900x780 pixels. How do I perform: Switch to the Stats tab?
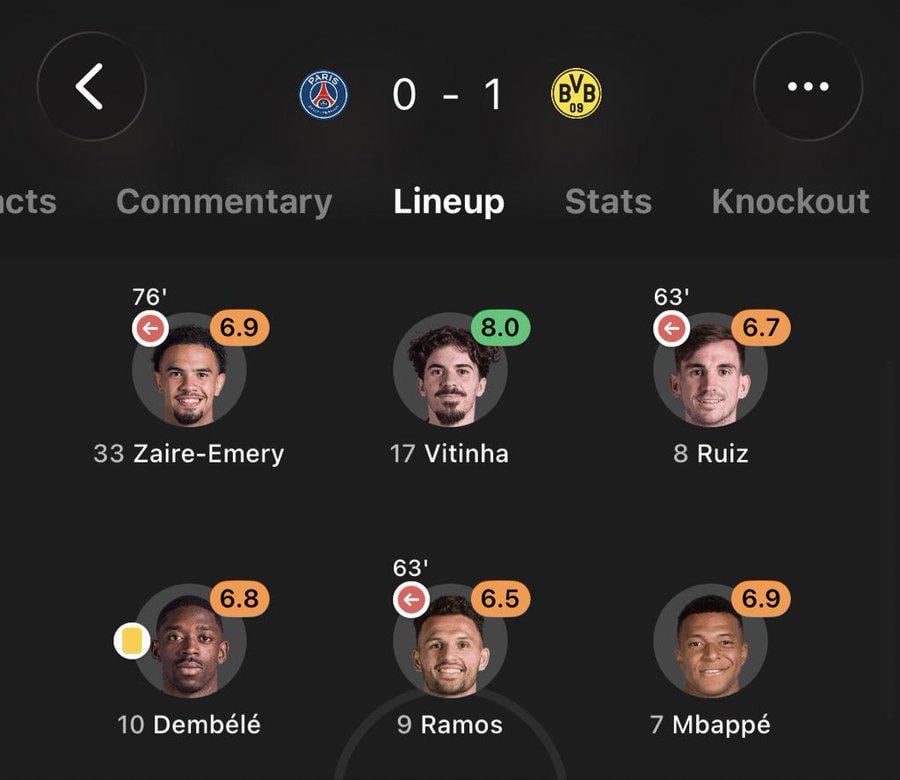pyautogui.click(x=608, y=202)
